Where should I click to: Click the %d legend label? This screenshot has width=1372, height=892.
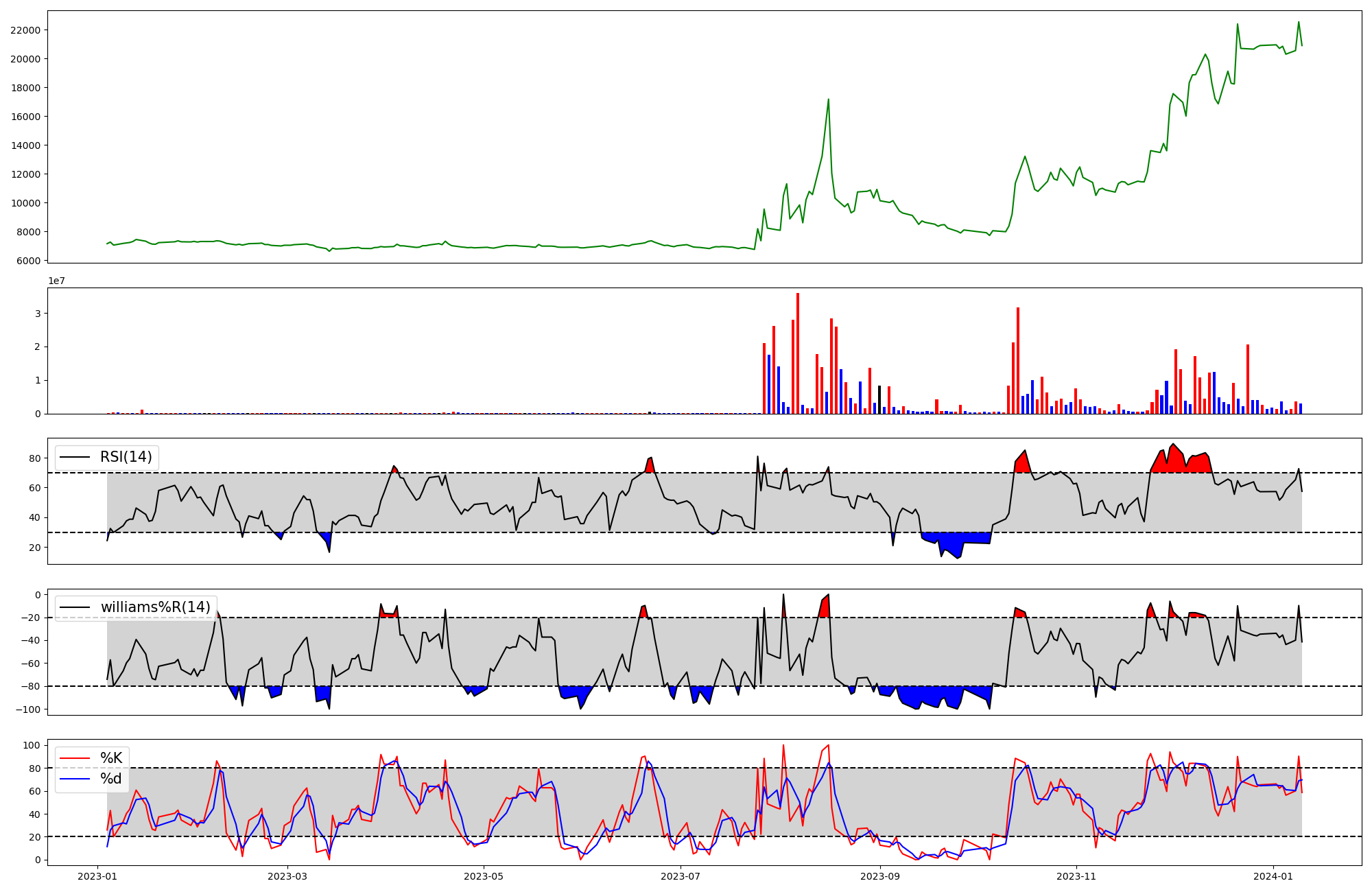point(111,779)
